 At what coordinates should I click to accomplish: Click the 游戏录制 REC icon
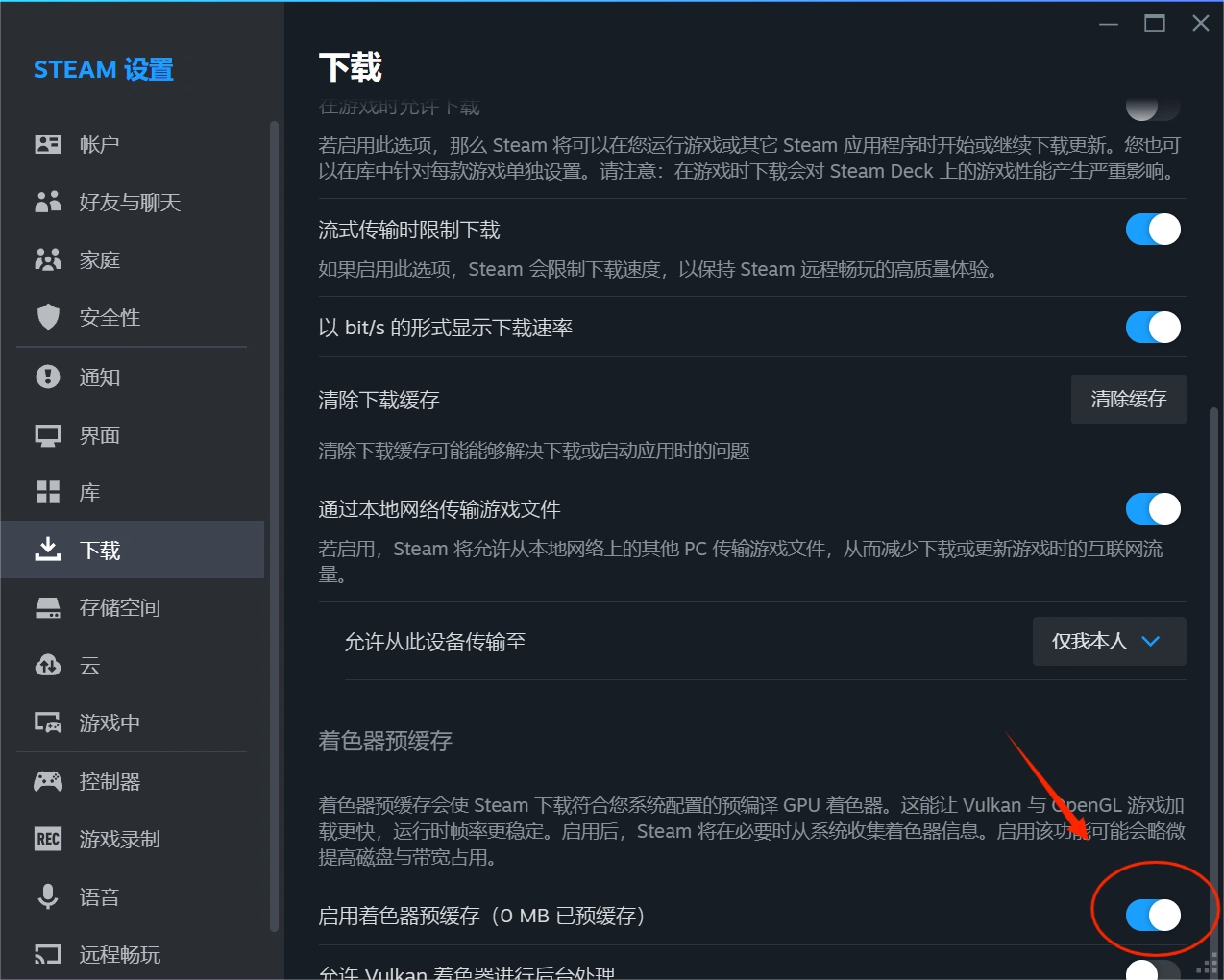[x=48, y=839]
